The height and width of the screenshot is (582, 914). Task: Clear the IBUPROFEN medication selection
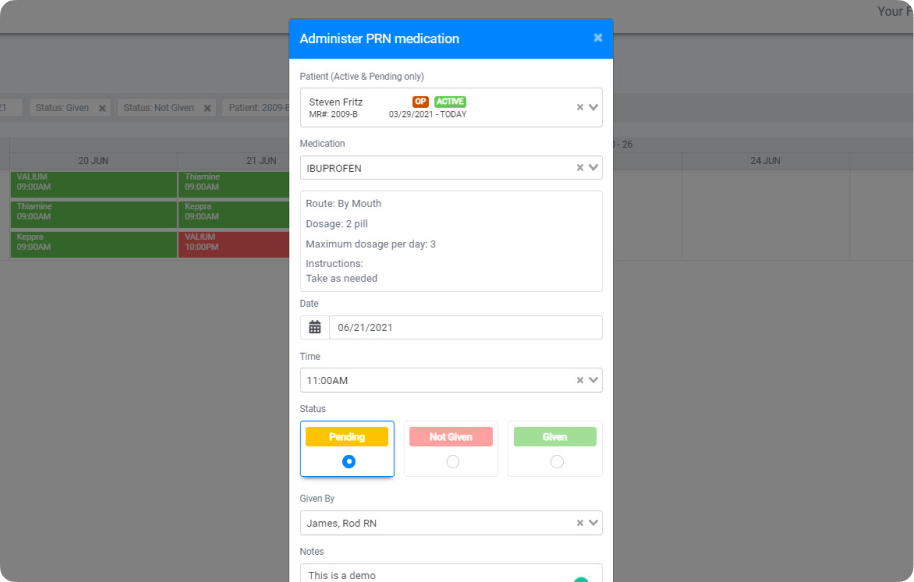(x=580, y=167)
